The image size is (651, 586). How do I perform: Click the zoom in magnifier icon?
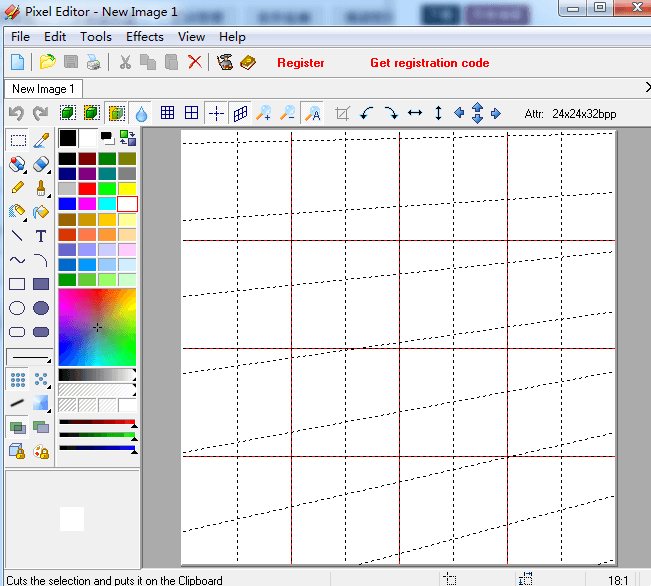[264, 114]
